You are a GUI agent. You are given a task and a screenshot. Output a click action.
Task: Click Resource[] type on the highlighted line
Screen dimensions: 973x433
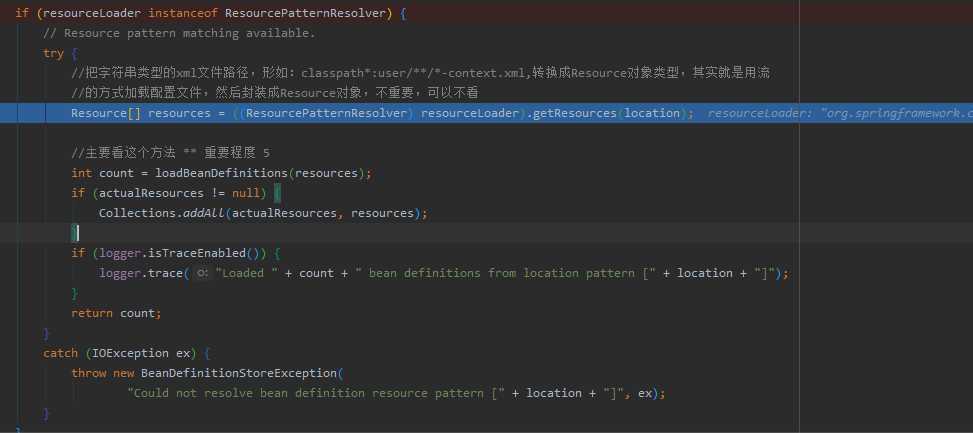(x=105, y=113)
